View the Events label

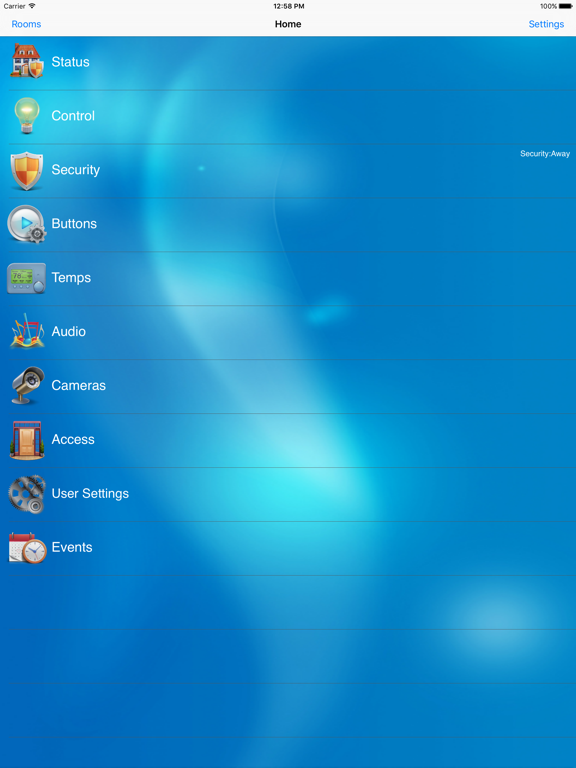click(72, 547)
